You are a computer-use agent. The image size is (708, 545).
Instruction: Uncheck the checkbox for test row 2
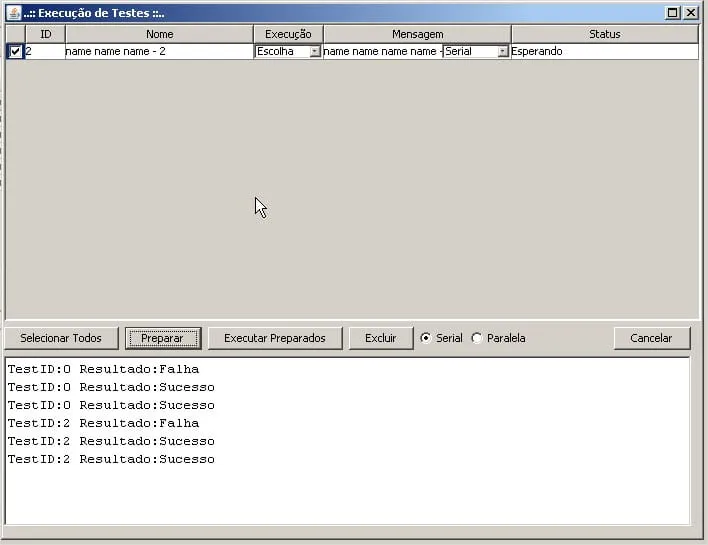15,51
